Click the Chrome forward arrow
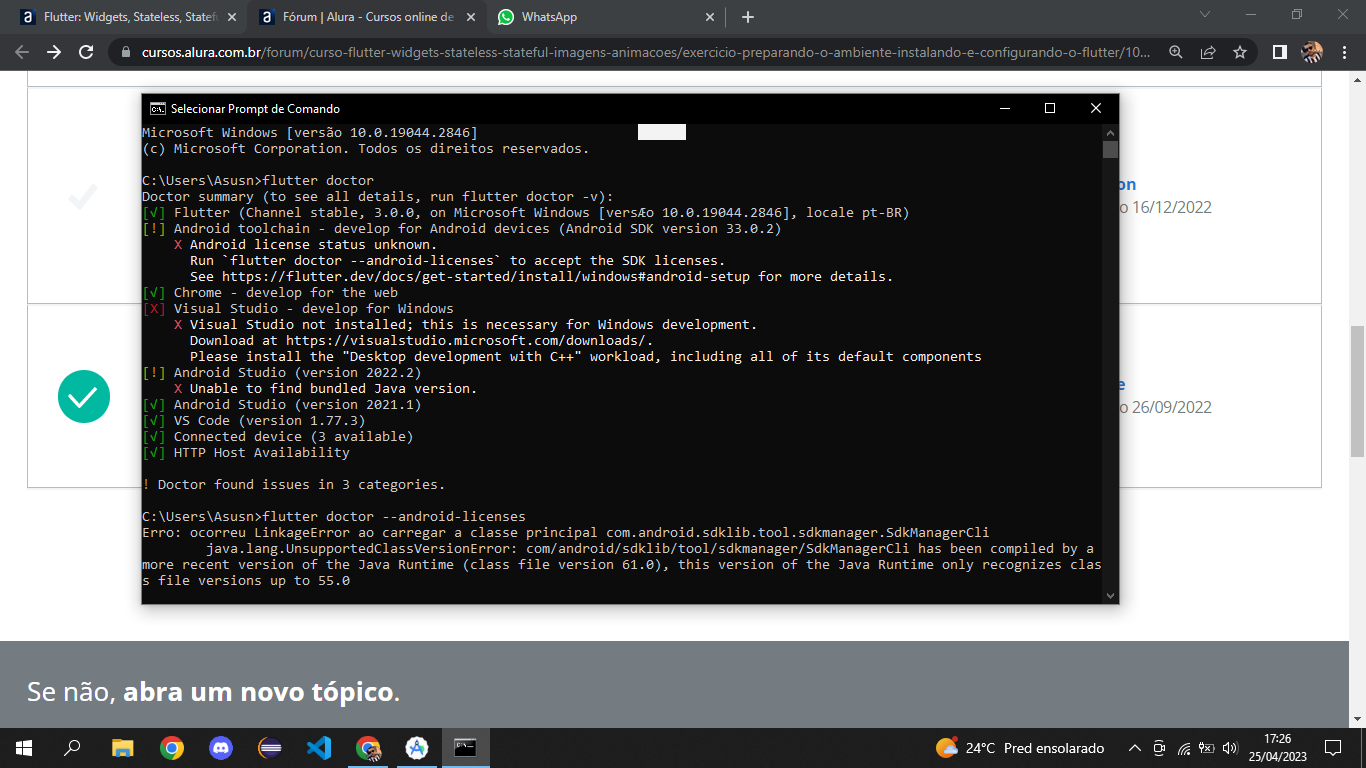1366x768 pixels. 54,52
